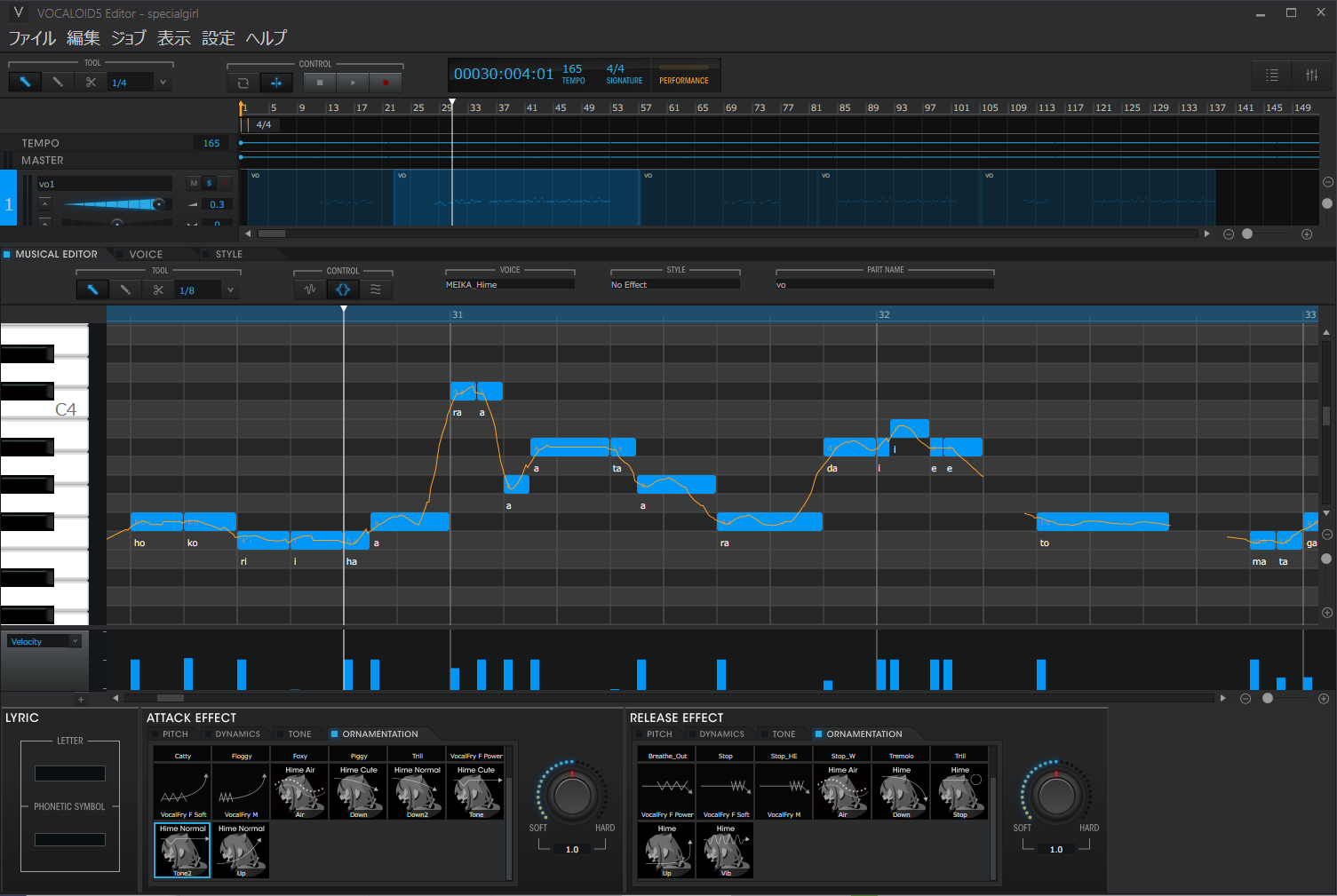This screenshot has height=896, width=1337.
Task: Open the 設定 menu
Action: (x=219, y=38)
